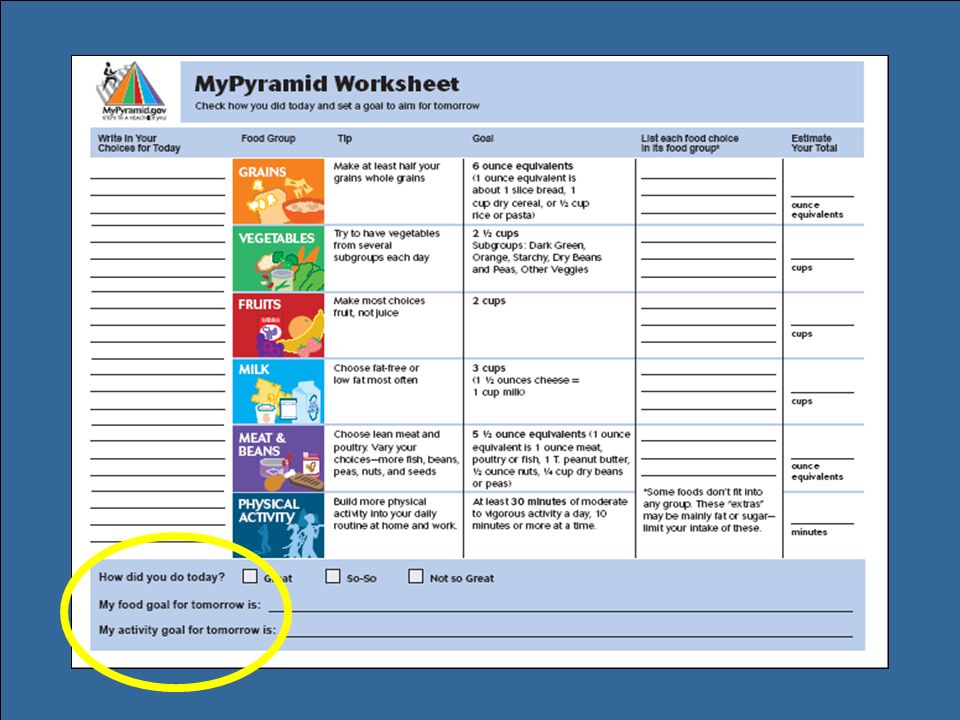Click 'Choose lean meat and poultry' tip

(396, 453)
